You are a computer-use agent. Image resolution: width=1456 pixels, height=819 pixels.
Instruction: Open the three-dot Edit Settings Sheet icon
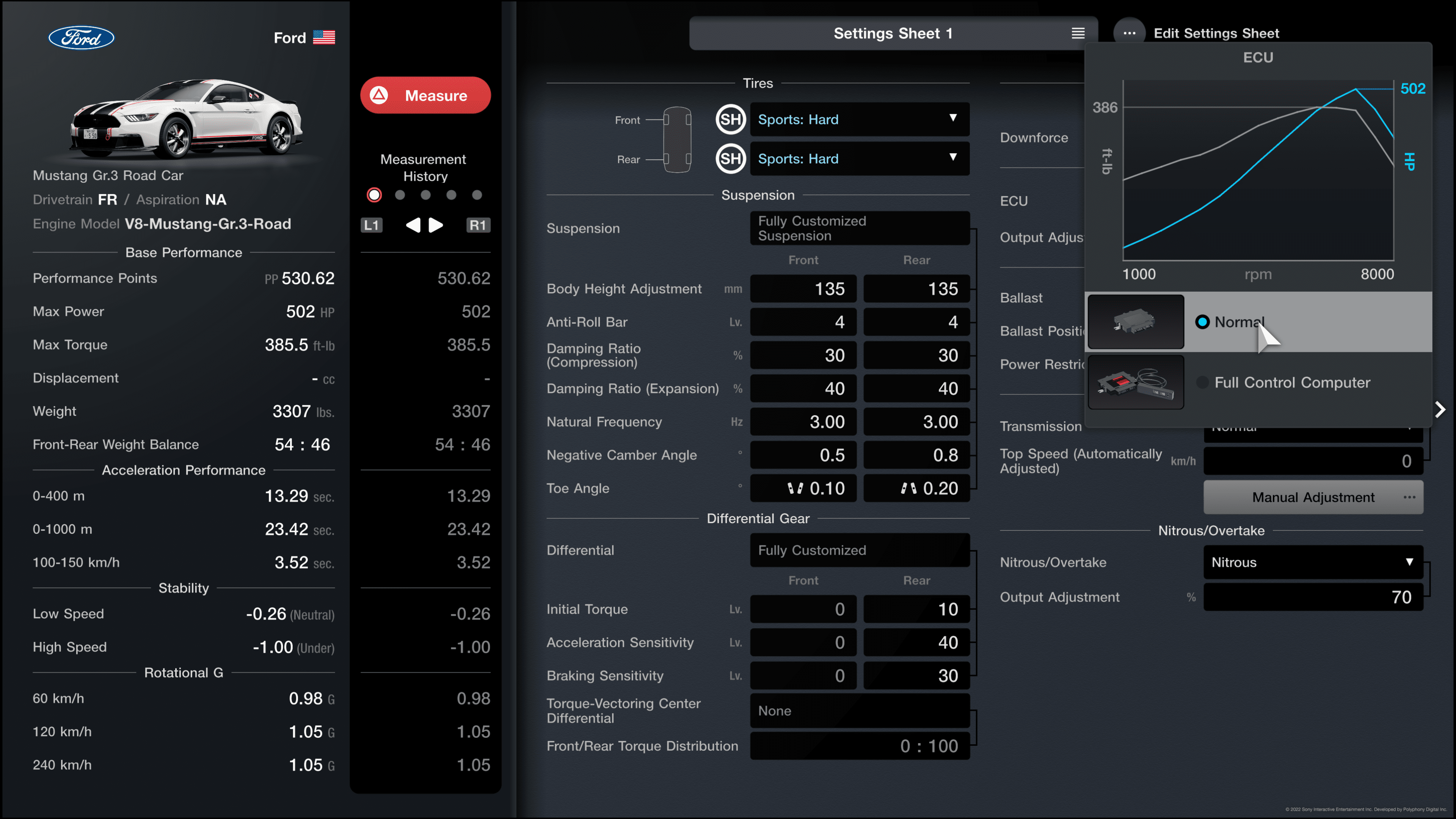pyautogui.click(x=1129, y=33)
